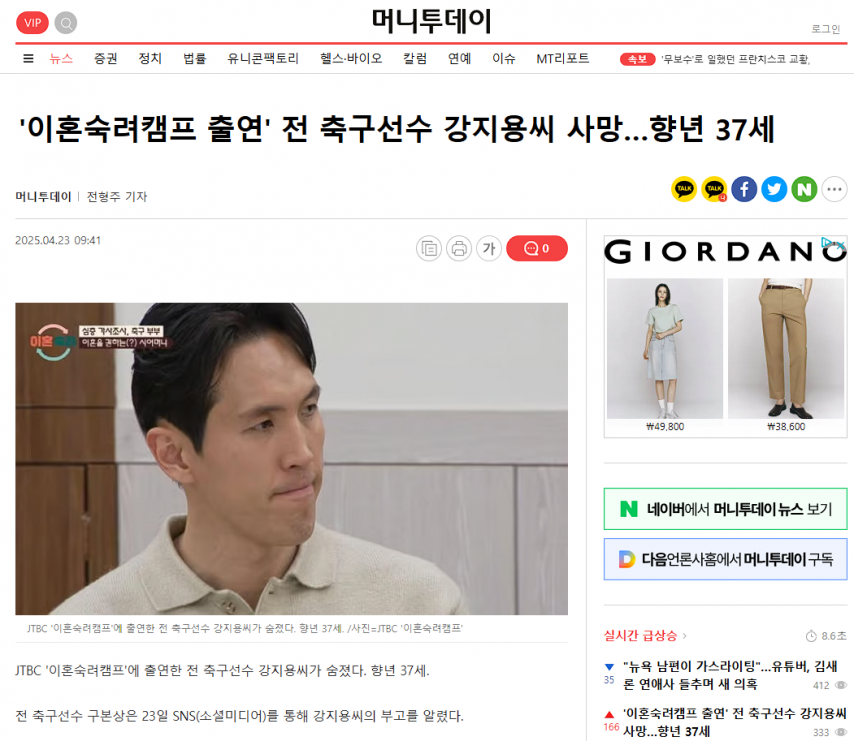Click the red VIP badge
Viewport: 854px width, 741px height.
pyautogui.click(x=33, y=23)
